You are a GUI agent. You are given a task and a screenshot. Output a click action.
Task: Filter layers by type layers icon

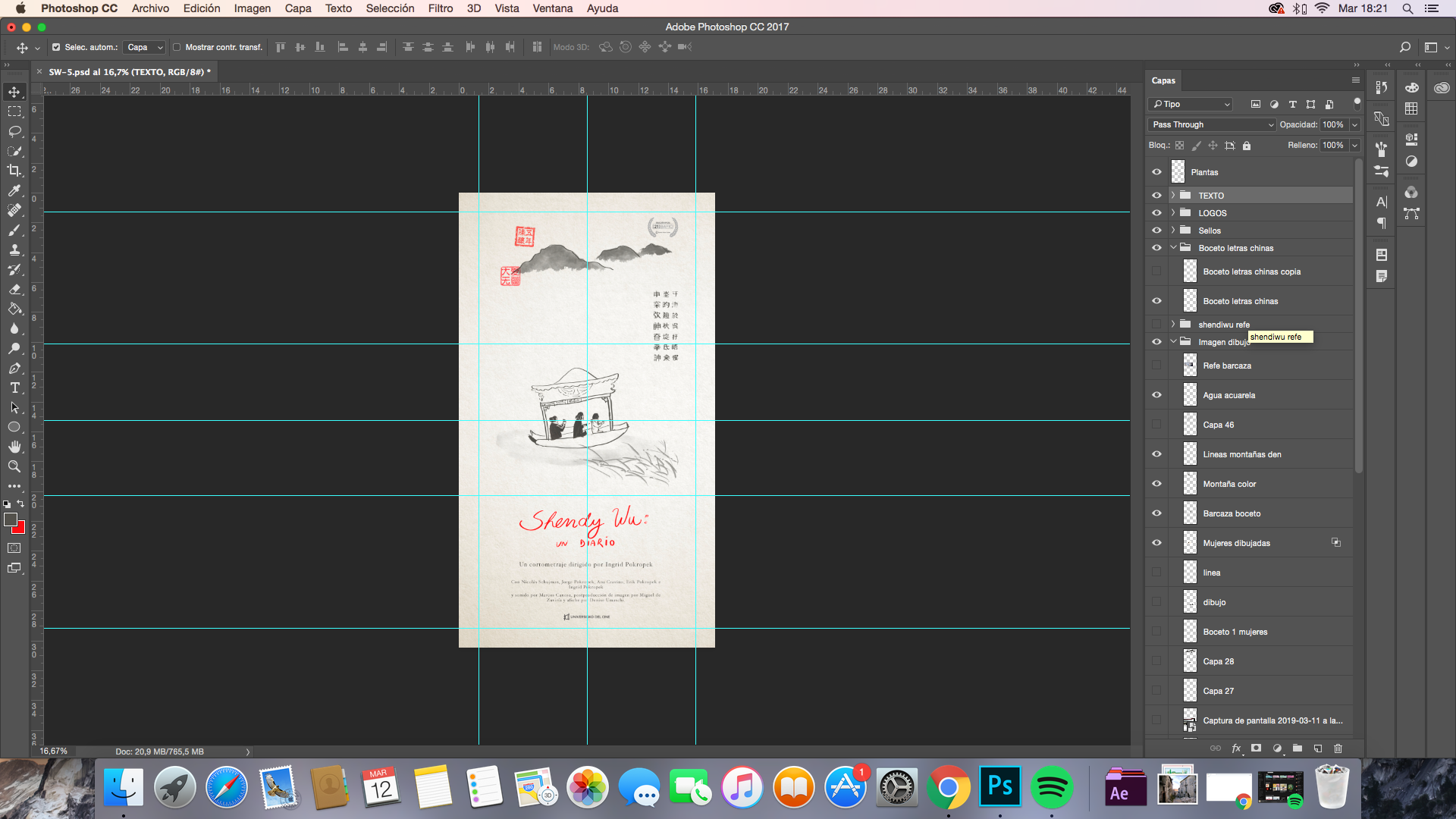[1293, 105]
